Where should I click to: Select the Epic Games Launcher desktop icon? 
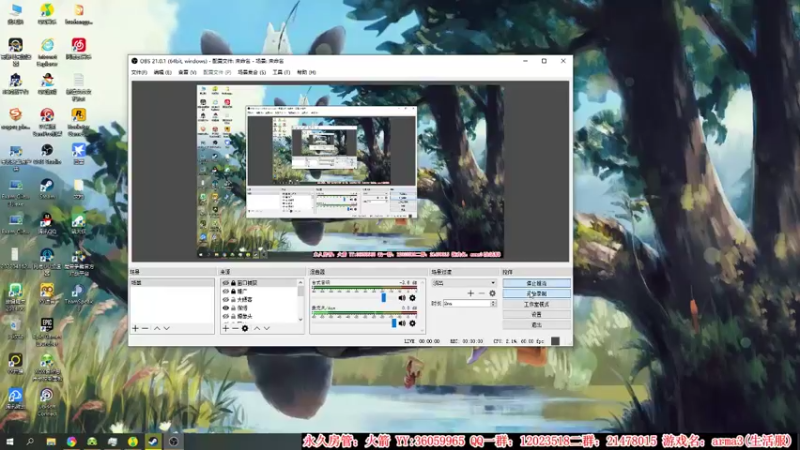[47, 330]
